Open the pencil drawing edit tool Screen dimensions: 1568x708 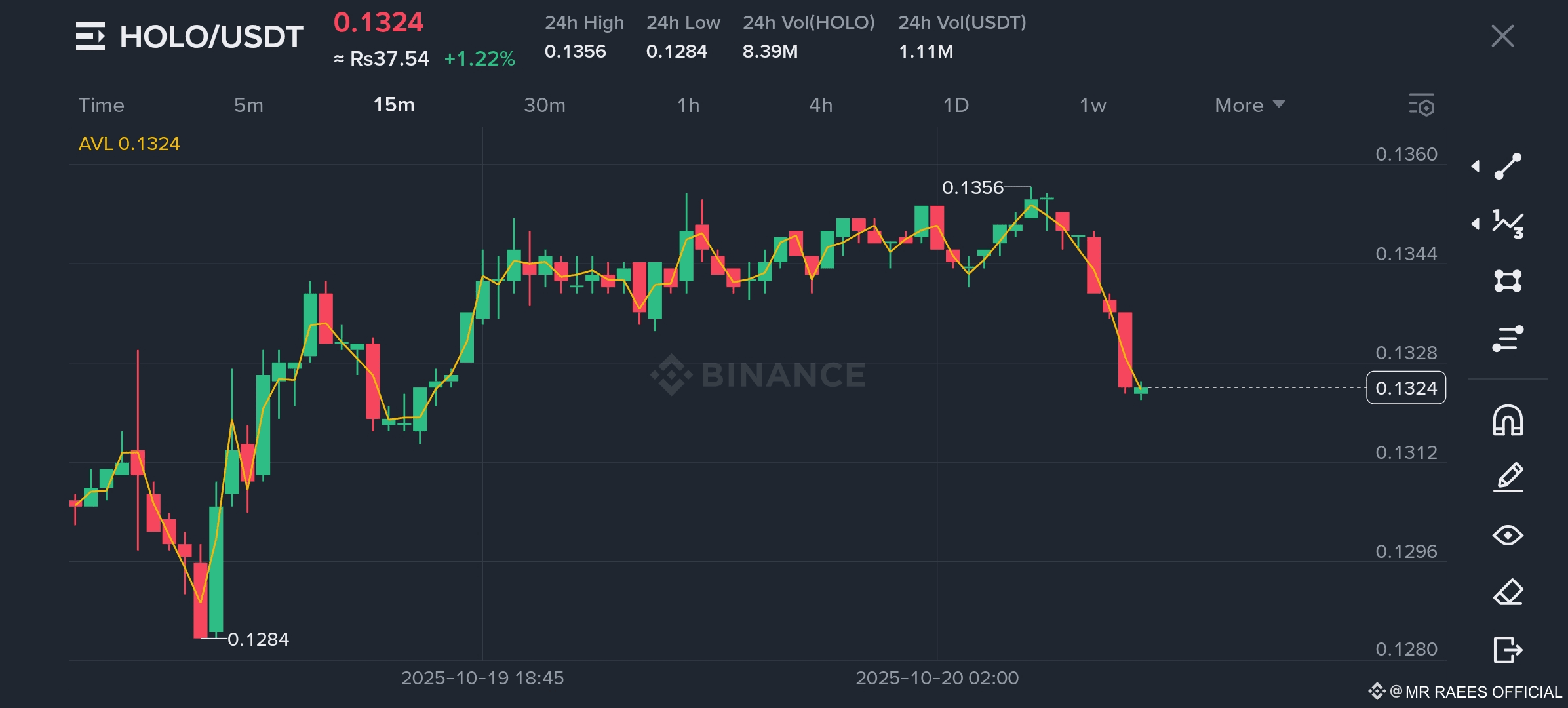[1508, 478]
